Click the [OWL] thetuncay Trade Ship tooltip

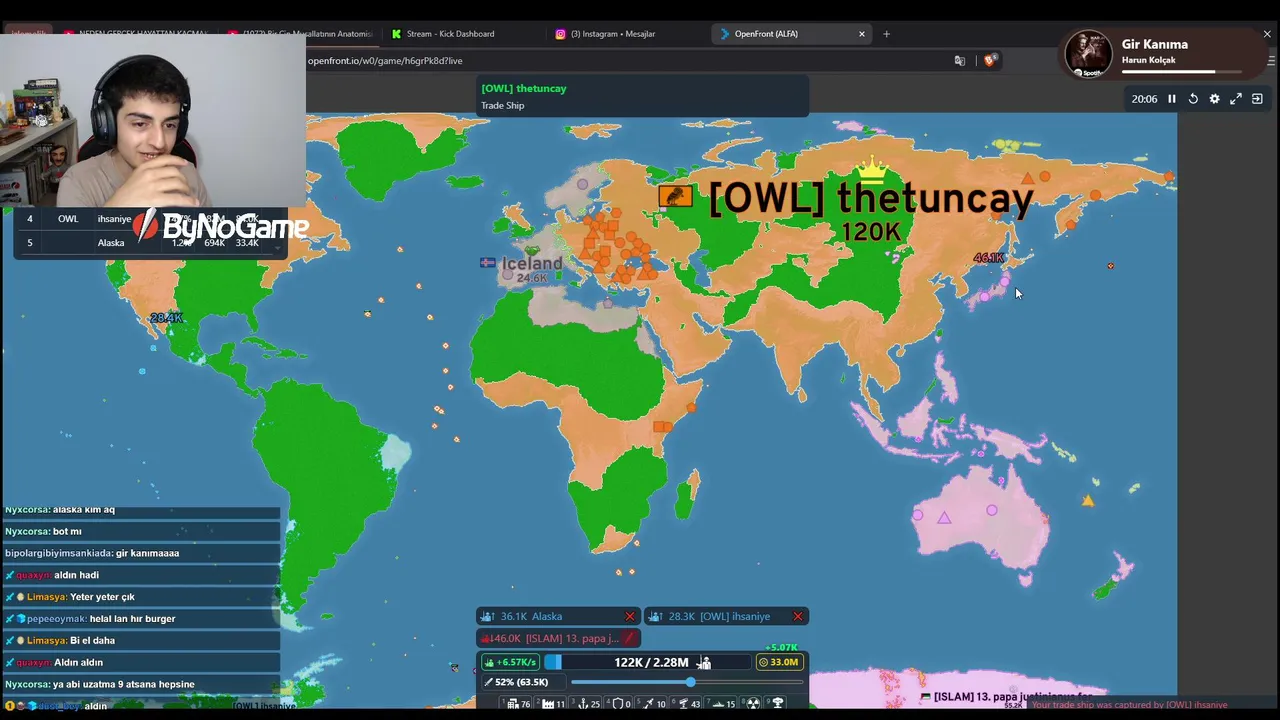point(643,96)
